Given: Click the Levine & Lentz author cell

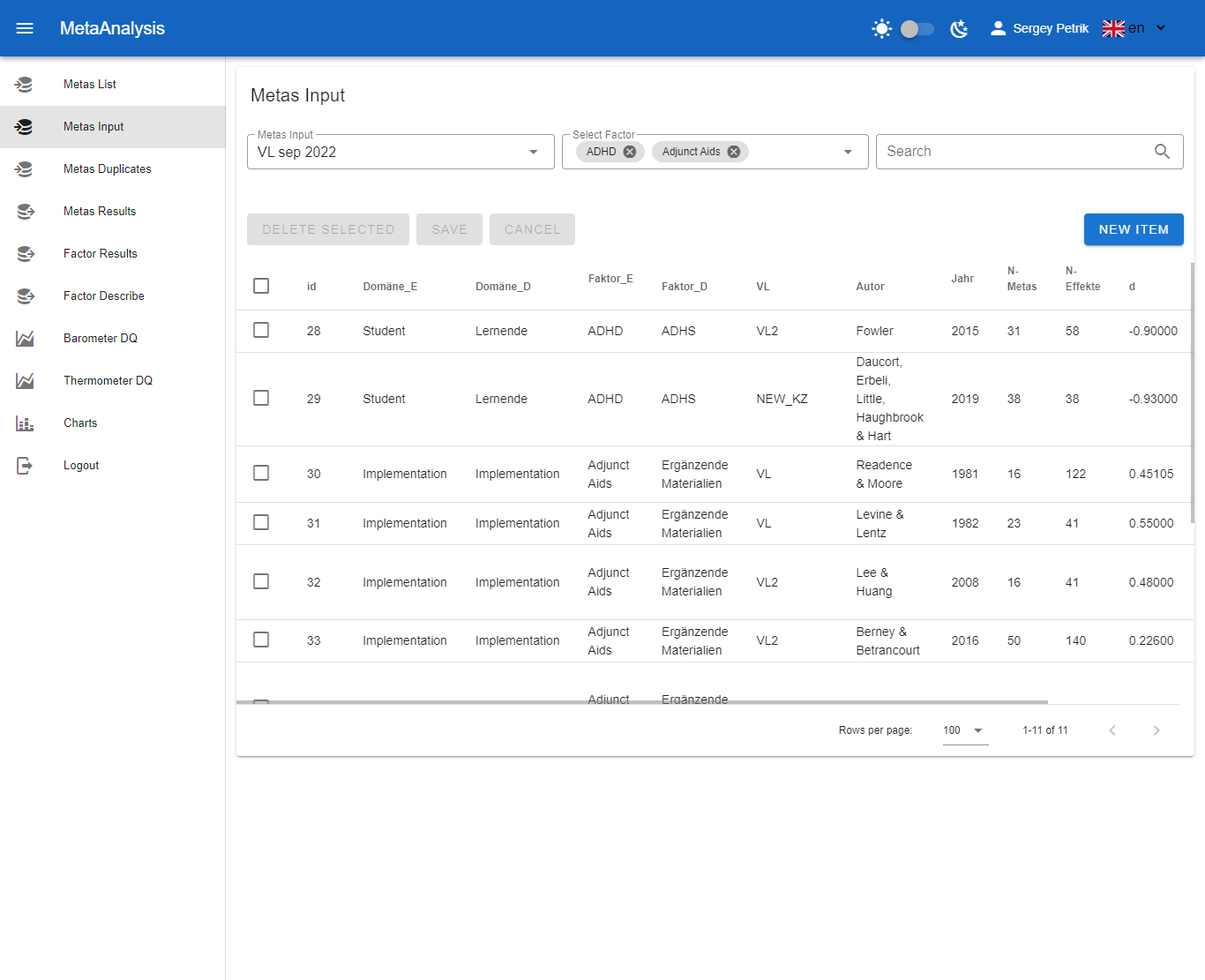Looking at the screenshot, I should point(879,524).
